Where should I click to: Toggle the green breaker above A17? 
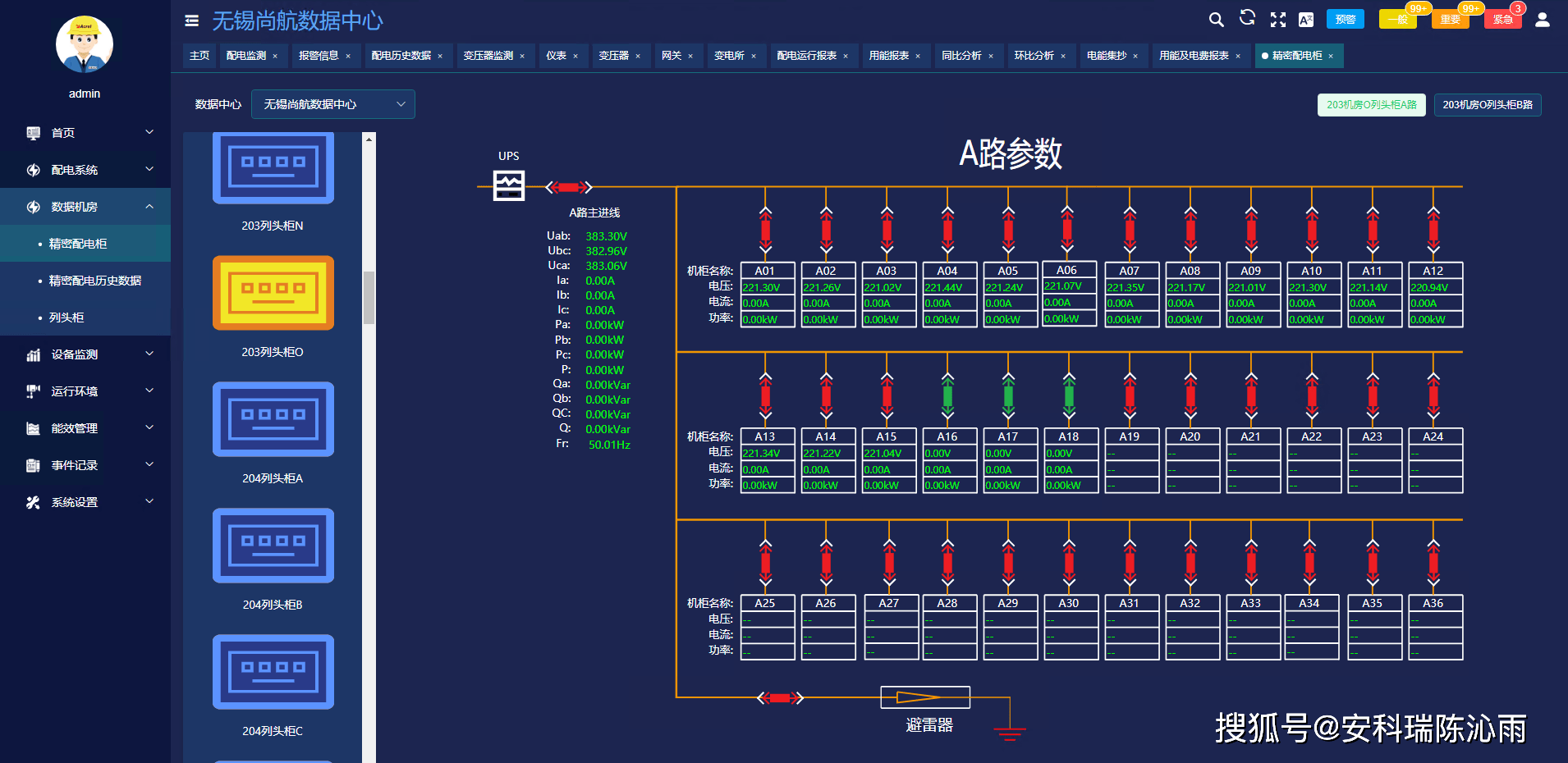(x=1008, y=396)
